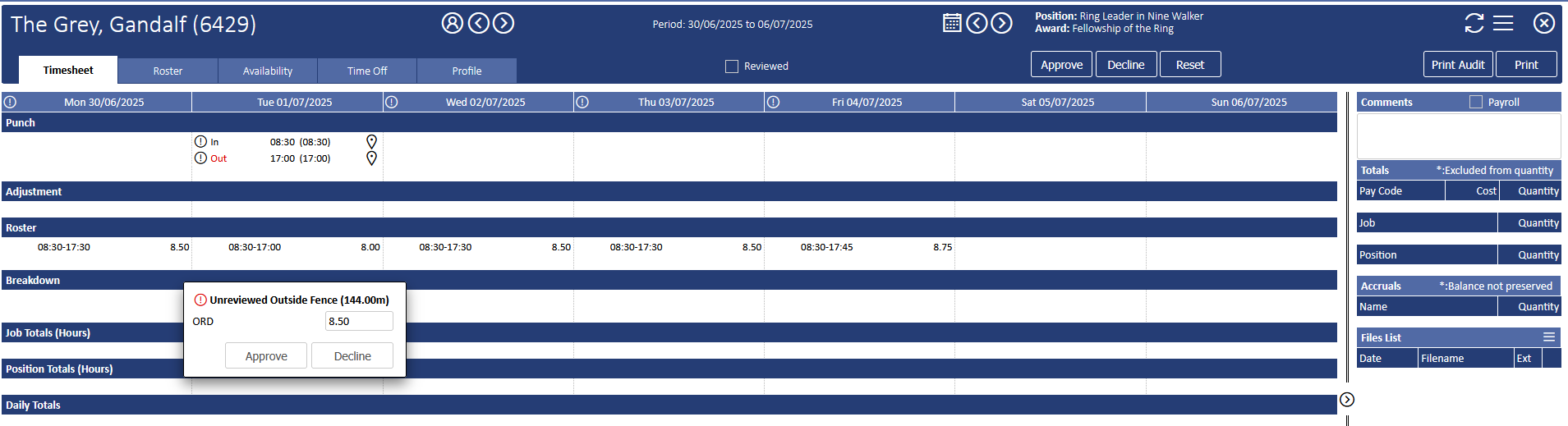Click the refresh icon in header
Screen dimensions: 1568x426
(1474, 23)
